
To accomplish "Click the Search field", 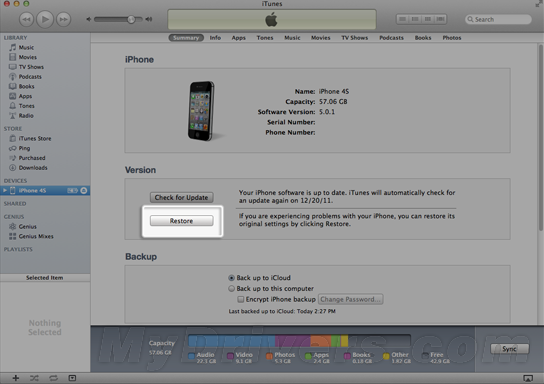I will (498, 19).
